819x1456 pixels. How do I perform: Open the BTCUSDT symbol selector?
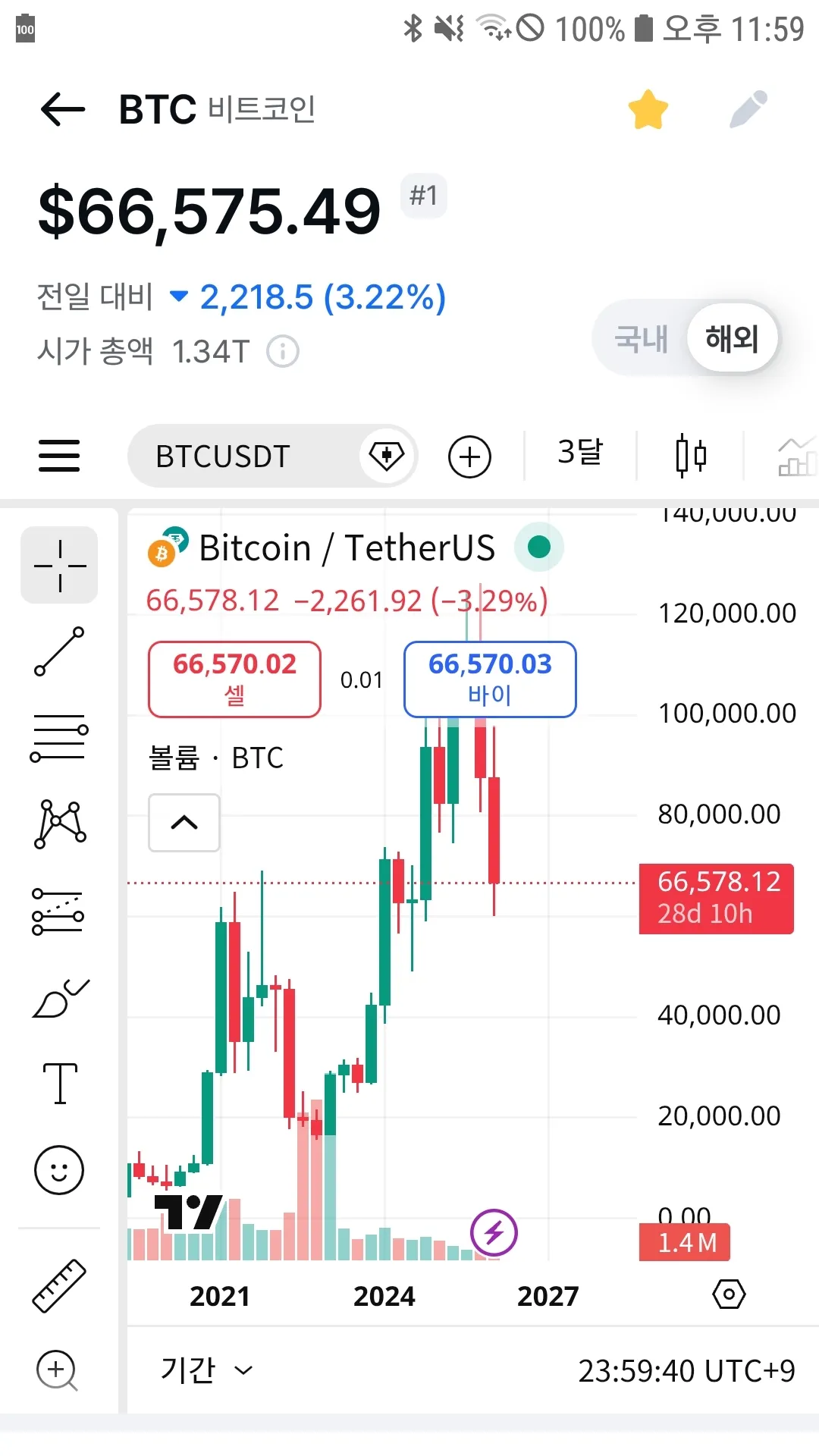click(223, 457)
